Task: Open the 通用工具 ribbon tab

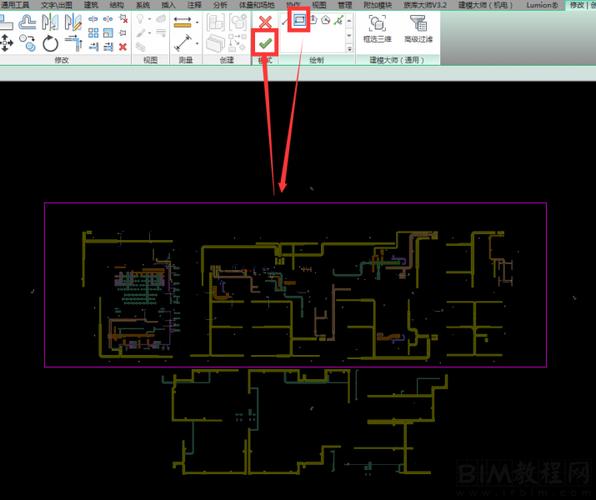Action: (15, 5)
